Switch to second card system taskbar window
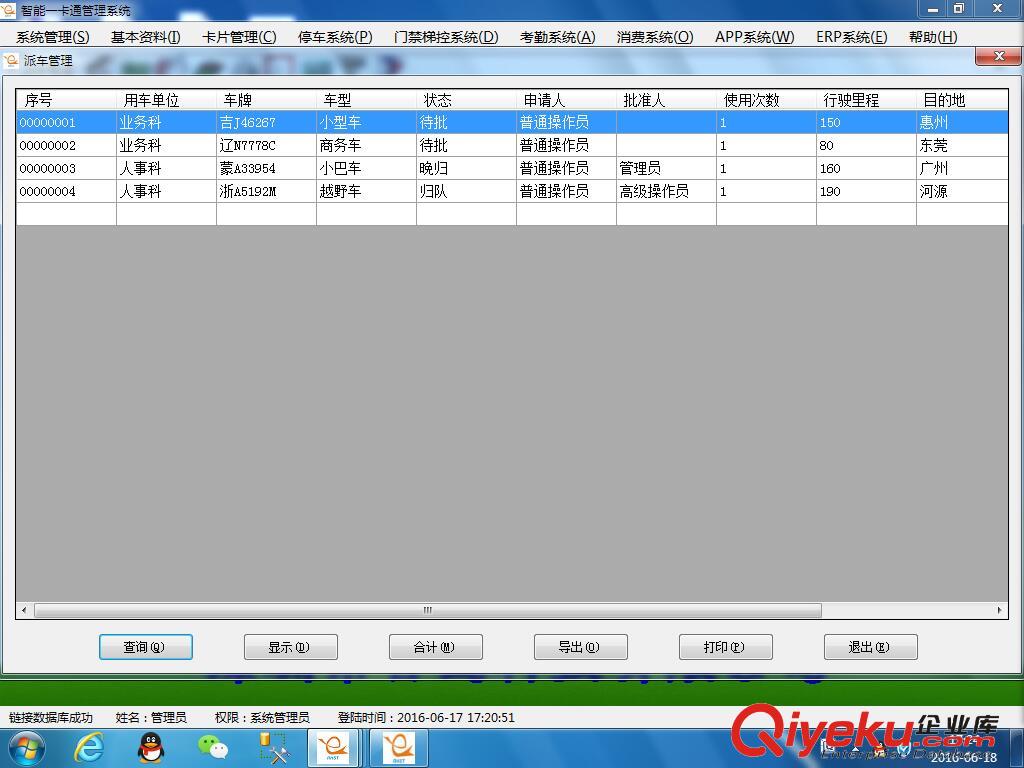1024x768 pixels. click(399, 748)
